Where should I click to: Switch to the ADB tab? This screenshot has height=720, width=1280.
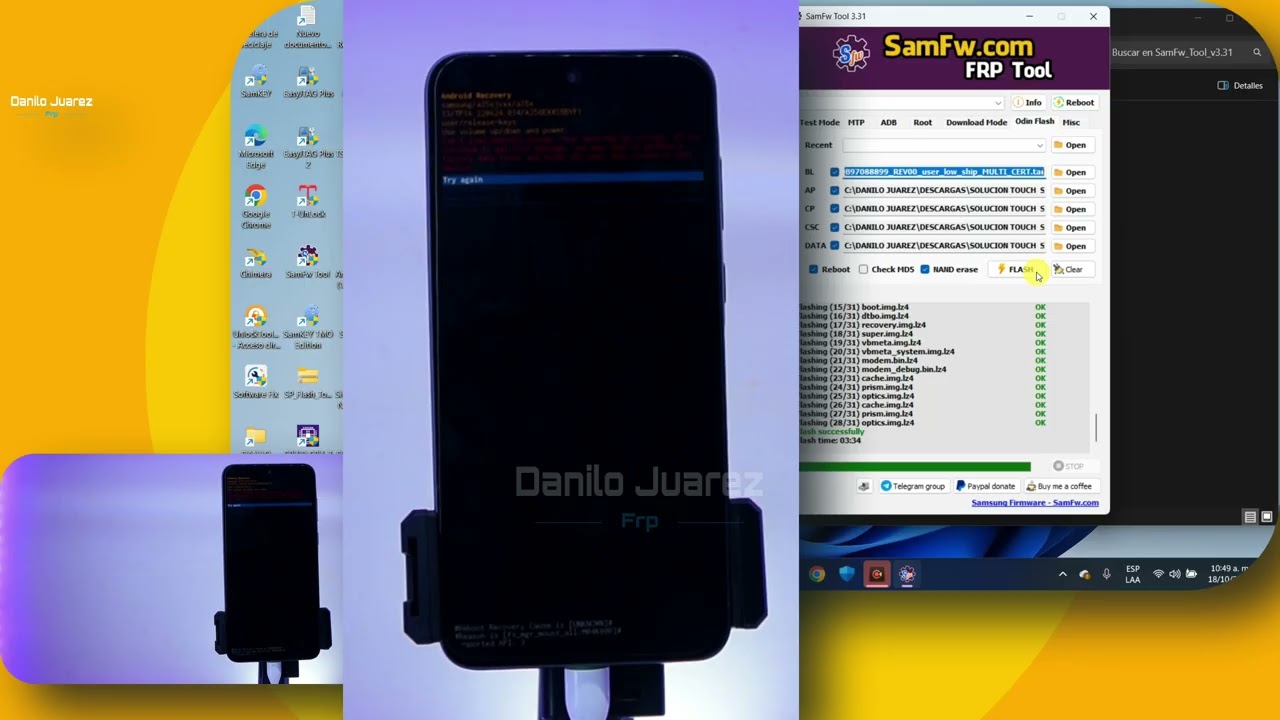click(x=888, y=122)
